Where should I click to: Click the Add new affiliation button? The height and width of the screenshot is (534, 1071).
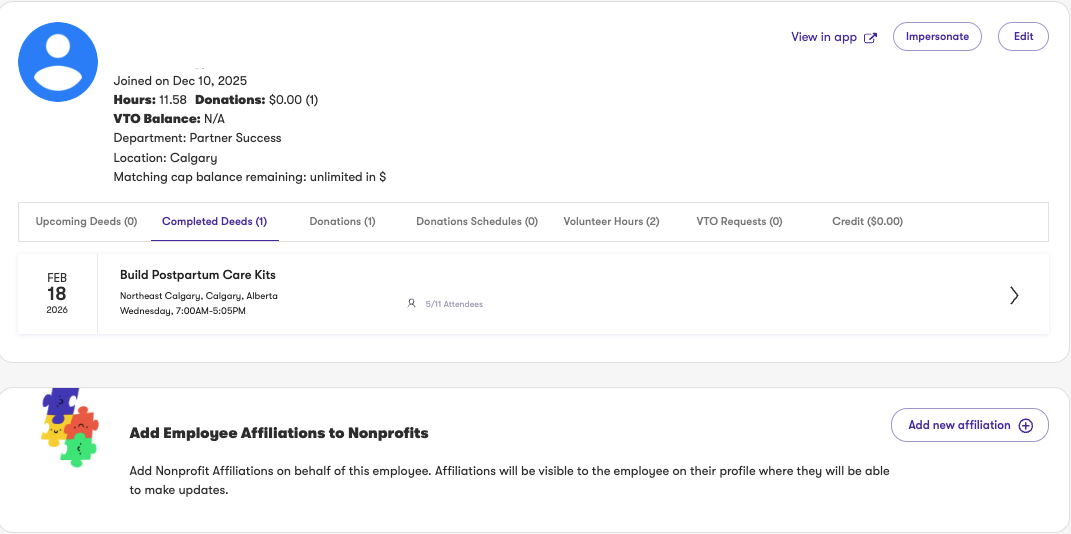pyautogui.click(x=969, y=425)
